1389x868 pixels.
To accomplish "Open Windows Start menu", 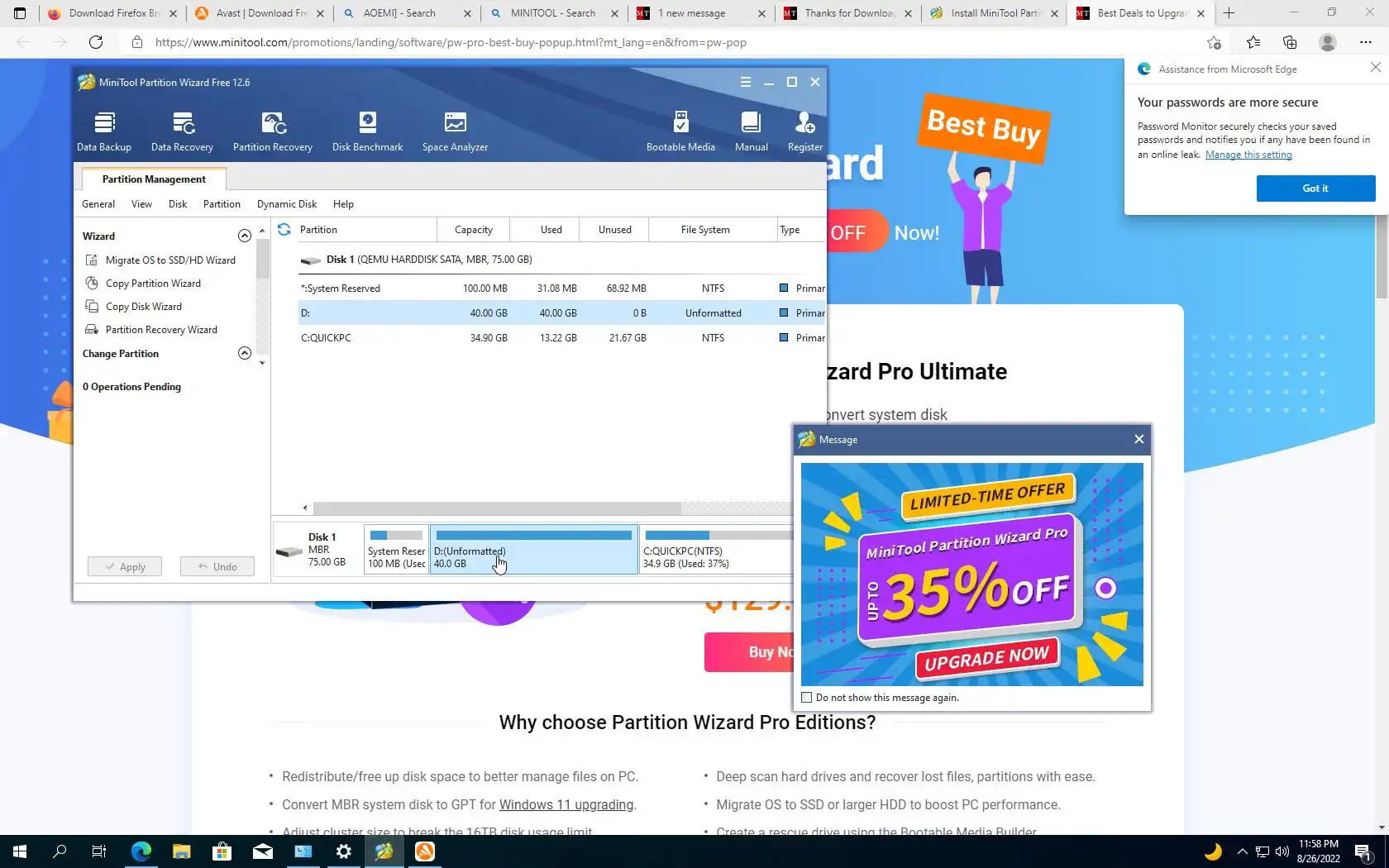I will pos(20,851).
